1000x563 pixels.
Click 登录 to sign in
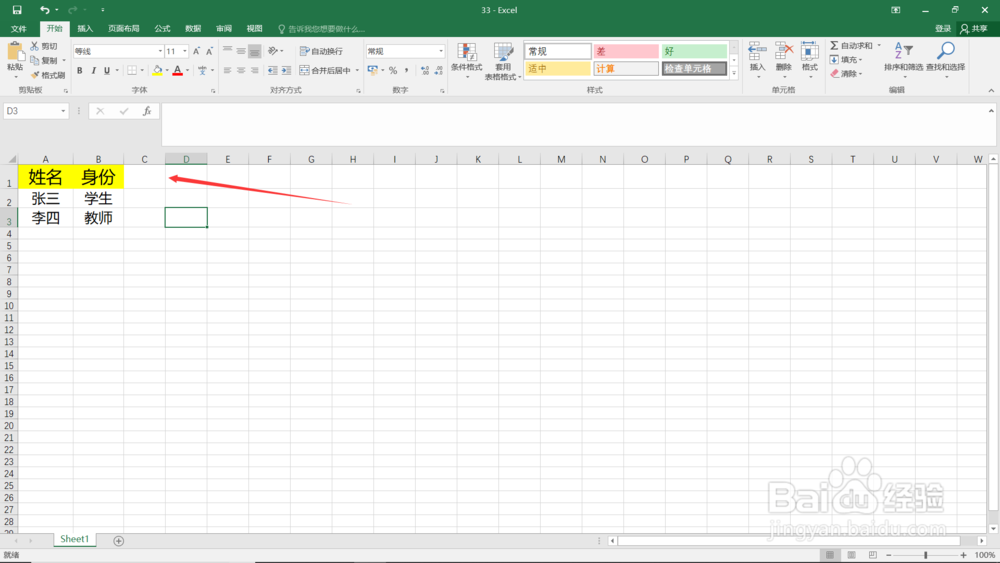943,29
